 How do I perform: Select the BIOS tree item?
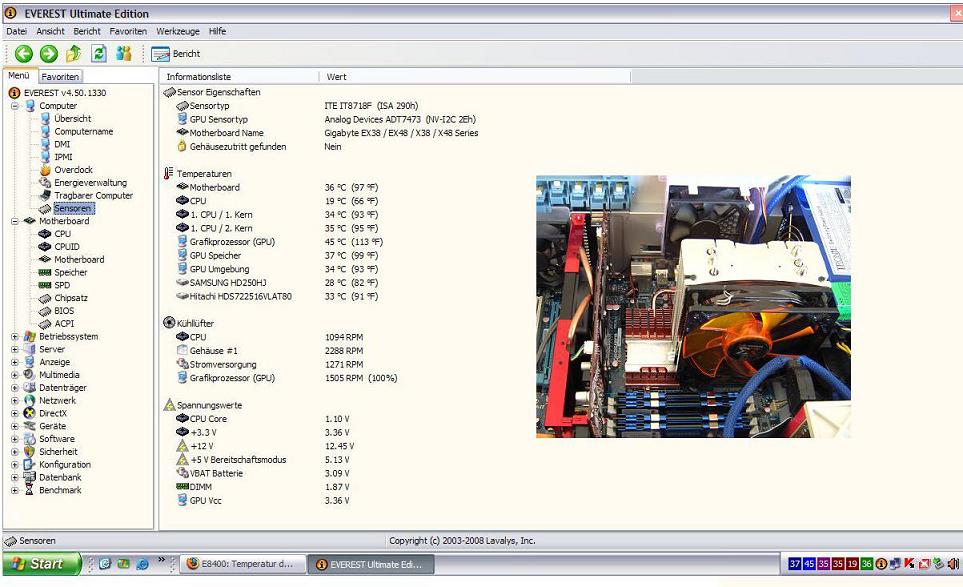tap(64, 311)
